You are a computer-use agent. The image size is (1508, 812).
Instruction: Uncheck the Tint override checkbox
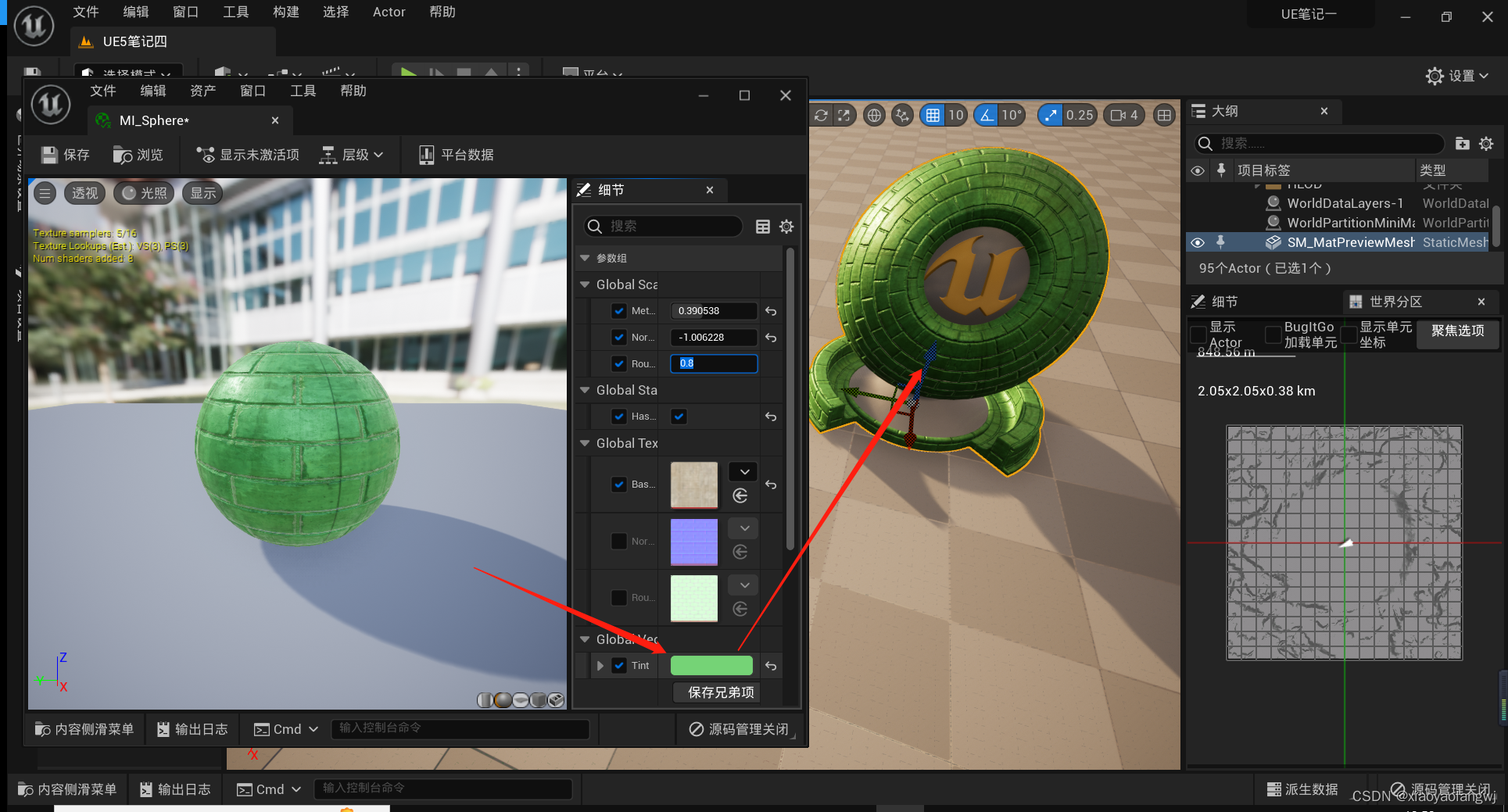click(x=619, y=666)
